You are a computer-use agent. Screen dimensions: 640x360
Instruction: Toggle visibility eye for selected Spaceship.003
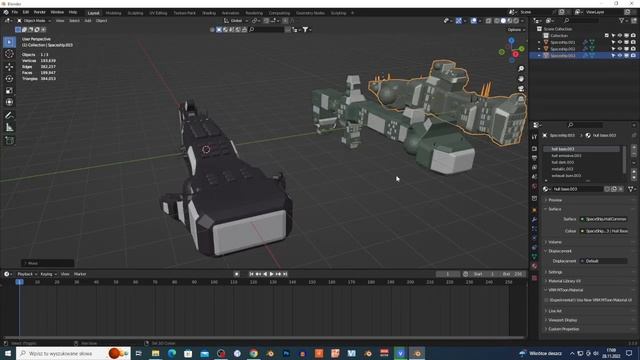pyautogui.click(x=620, y=55)
